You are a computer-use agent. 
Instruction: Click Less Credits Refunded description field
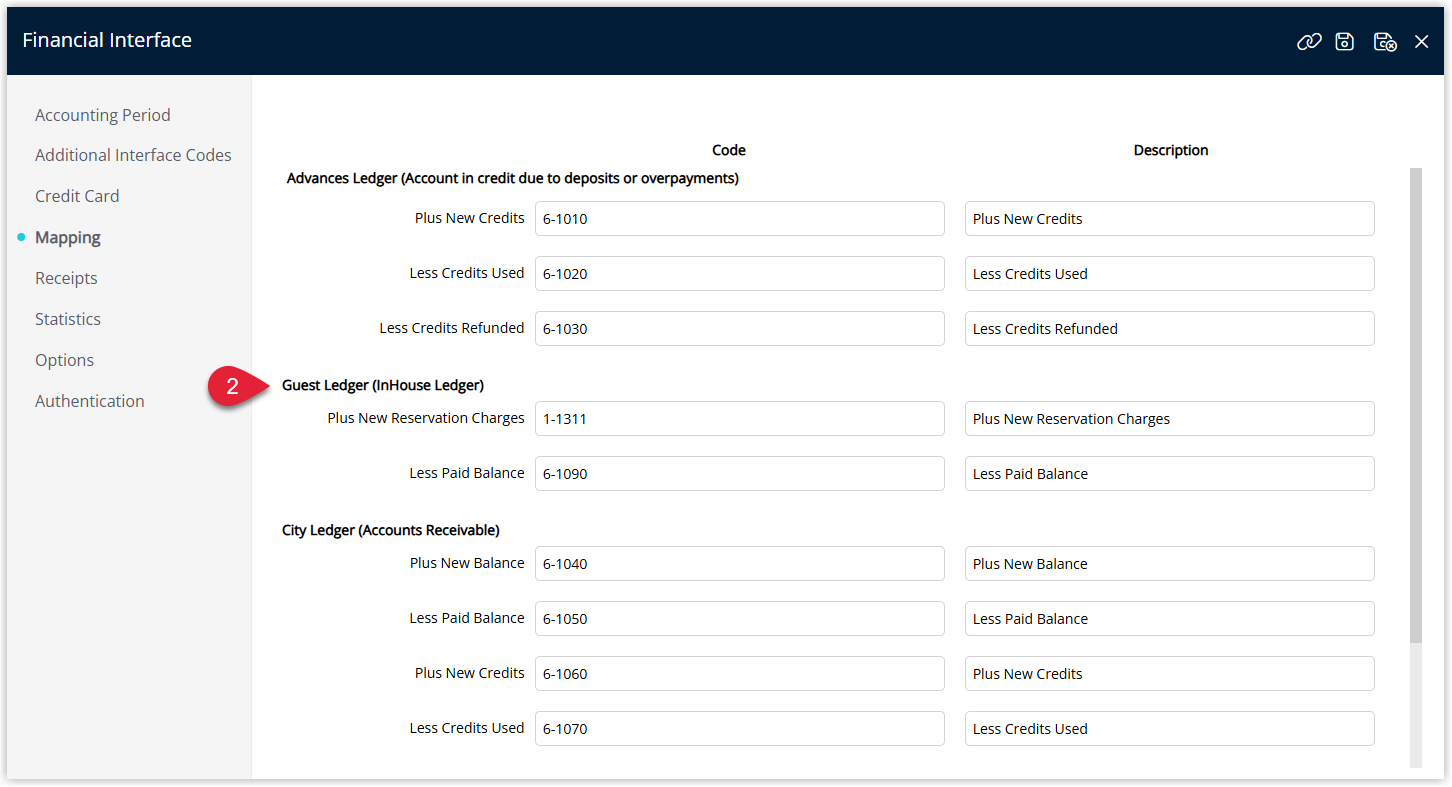point(1170,329)
